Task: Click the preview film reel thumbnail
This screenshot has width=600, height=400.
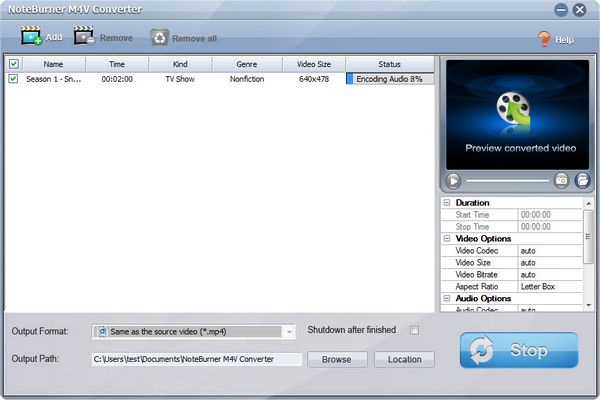Action: (x=514, y=110)
